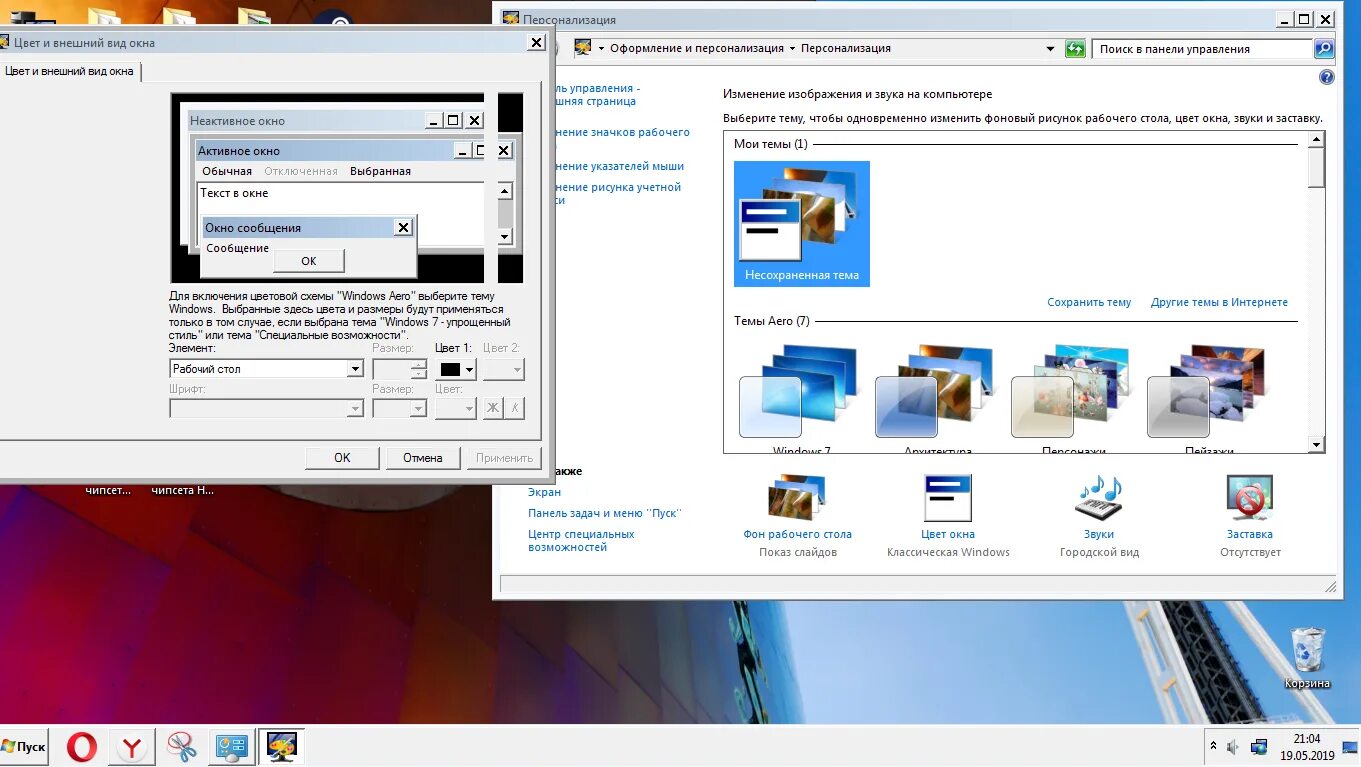This screenshot has height=767, width=1361.
Task: Show hidden tray icons arrow
Action: tap(1214, 747)
